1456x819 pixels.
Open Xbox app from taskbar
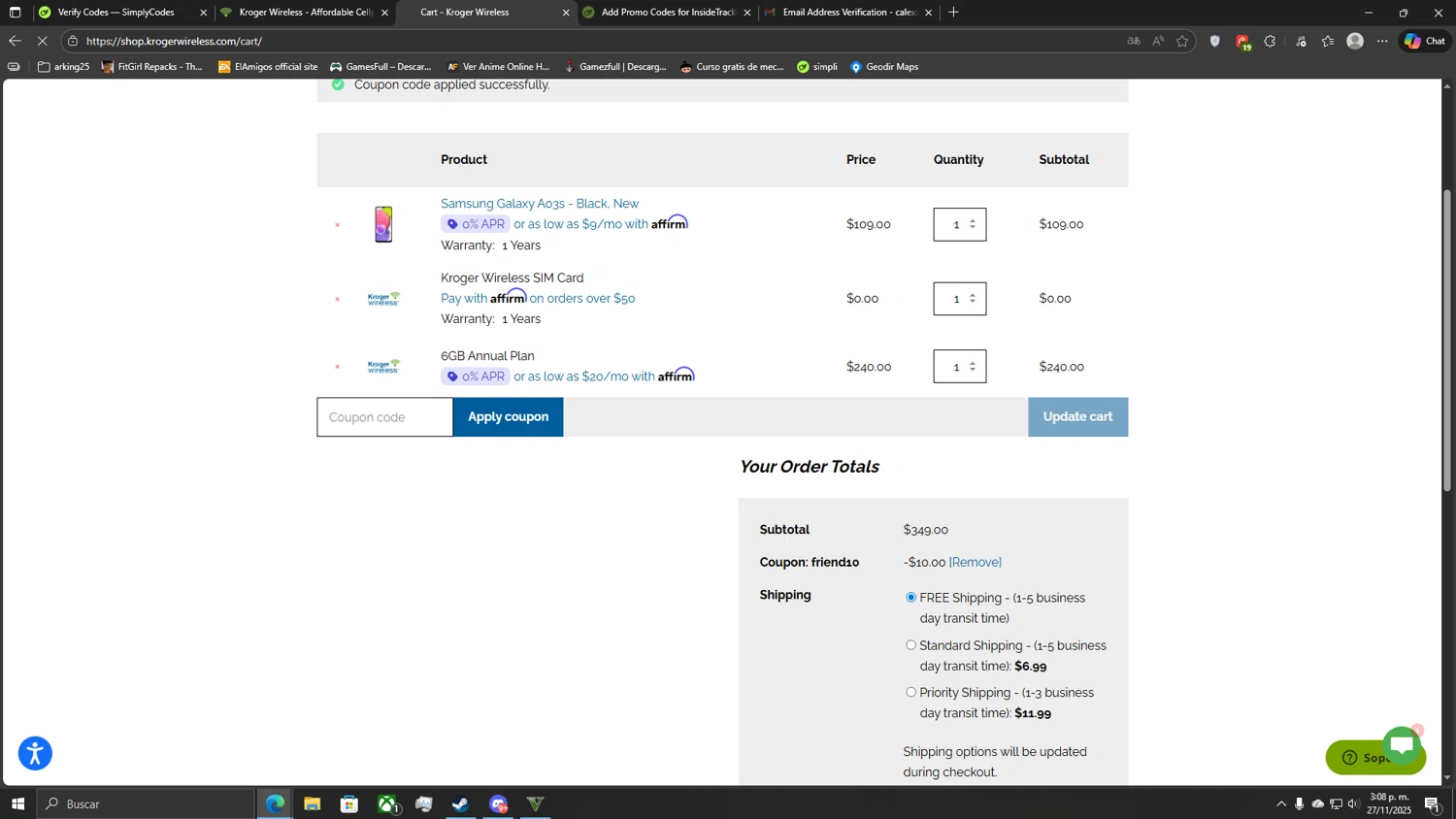coord(387,803)
